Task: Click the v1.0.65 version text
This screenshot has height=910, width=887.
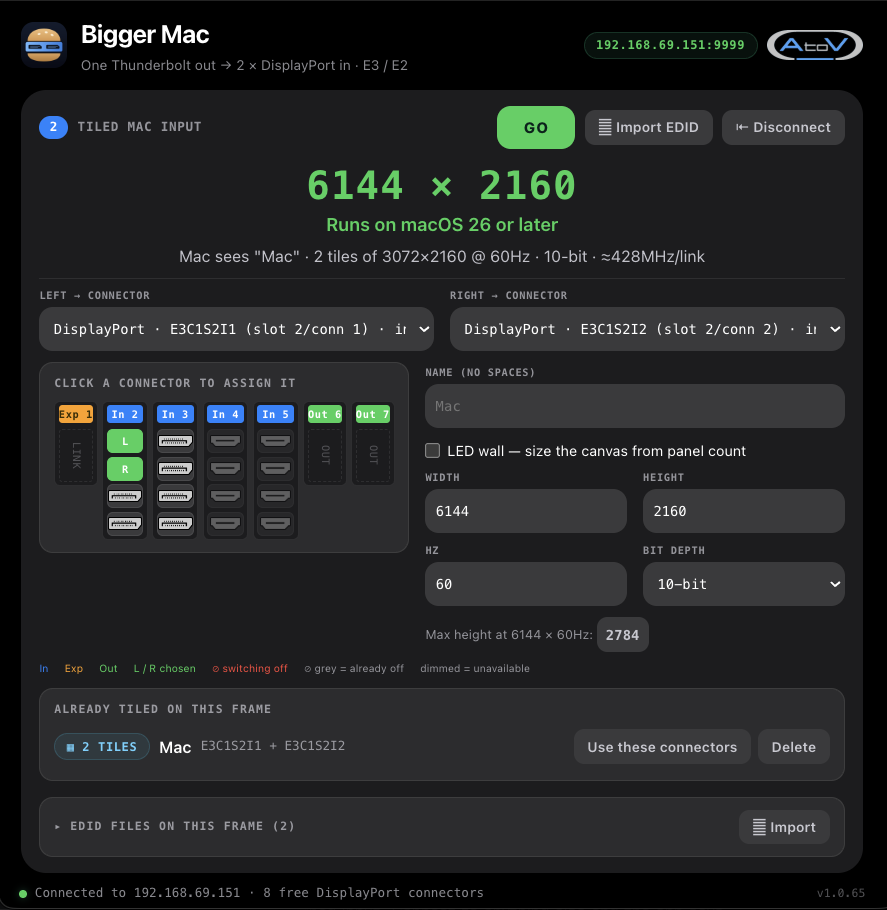Action: point(841,893)
